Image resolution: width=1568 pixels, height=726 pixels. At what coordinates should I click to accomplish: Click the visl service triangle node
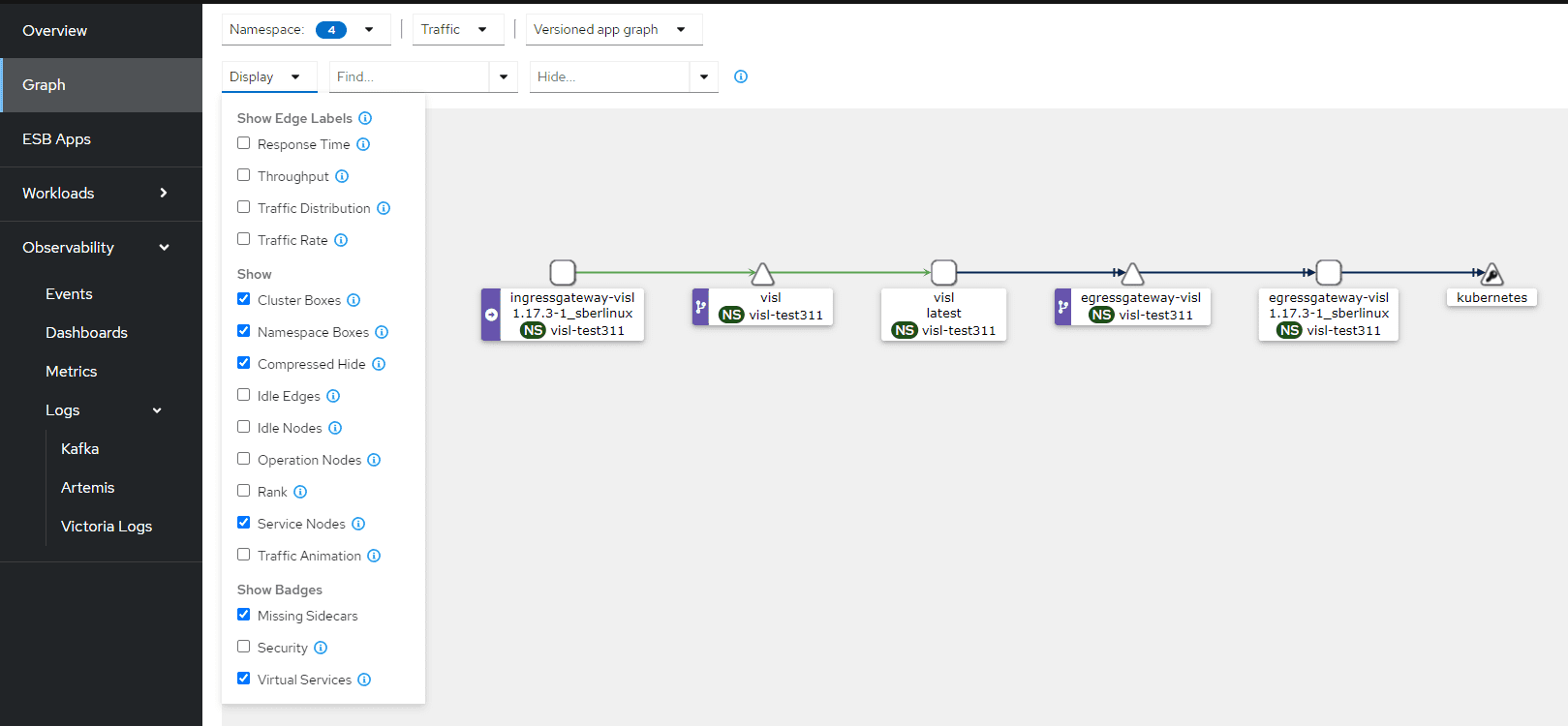pyautogui.click(x=763, y=274)
